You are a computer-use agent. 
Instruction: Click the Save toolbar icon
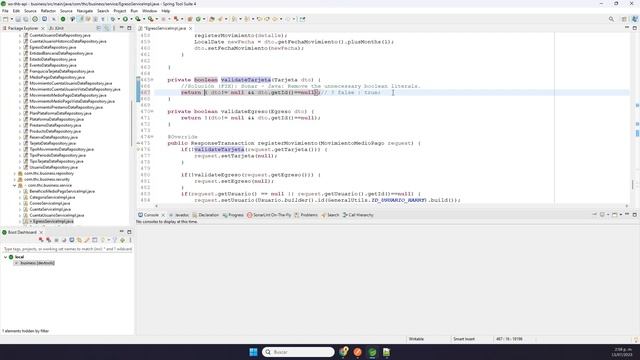click(18, 19)
